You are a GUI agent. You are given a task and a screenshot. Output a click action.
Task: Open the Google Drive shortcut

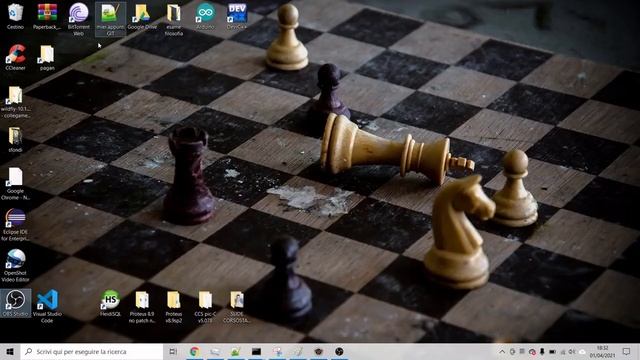(142, 16)
